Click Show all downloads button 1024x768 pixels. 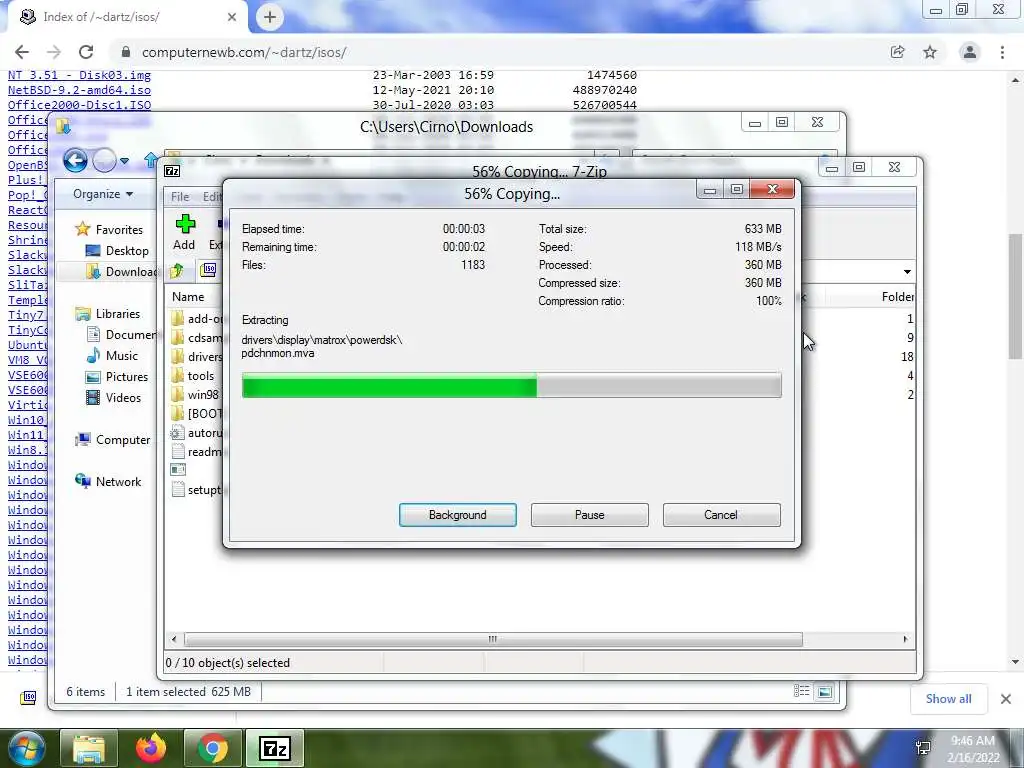point(948,699)
